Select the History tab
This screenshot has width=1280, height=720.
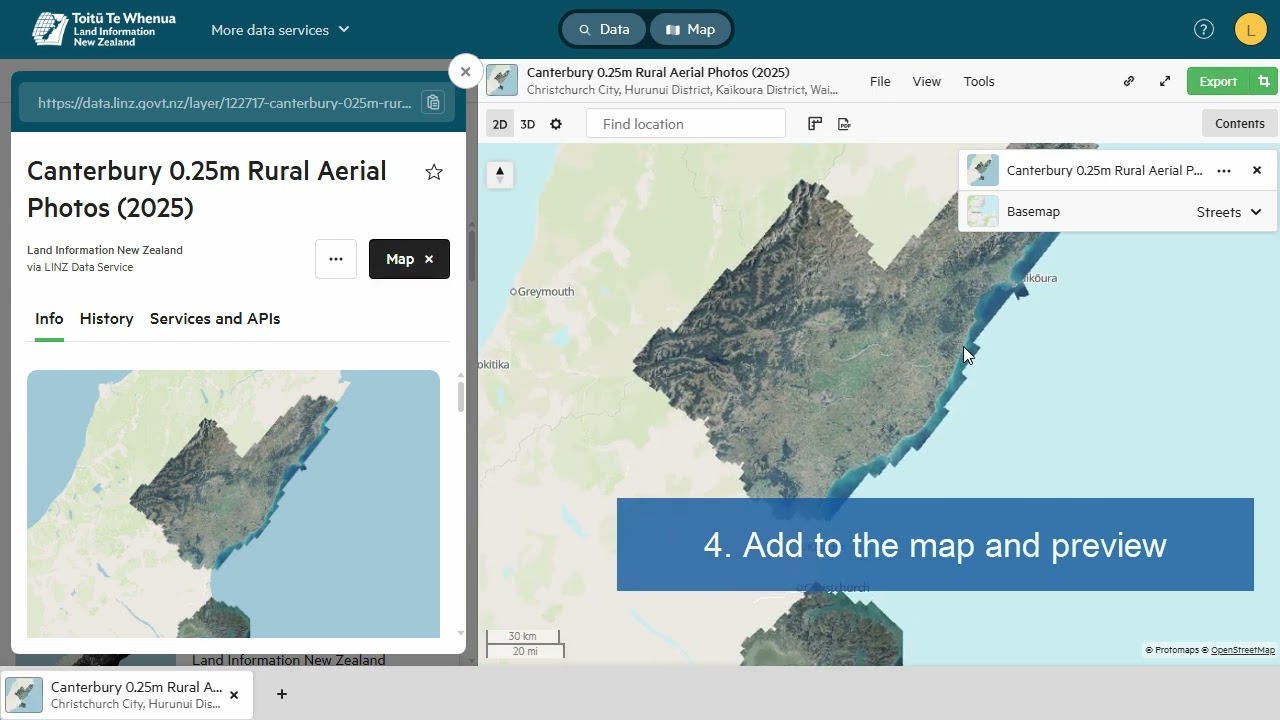[107, 319]
